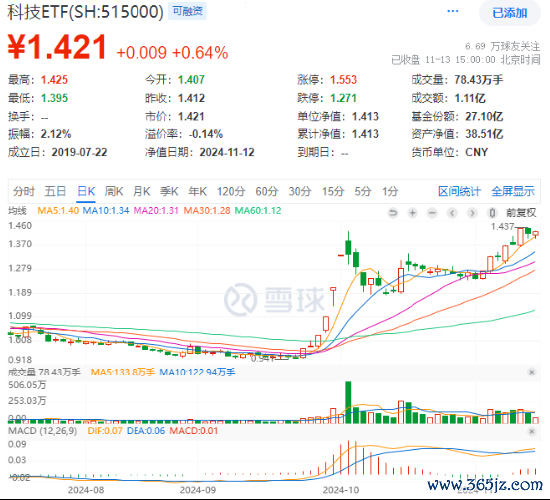
Task: Click the 成交额 value 1.11亿
Action: (470, 98)
